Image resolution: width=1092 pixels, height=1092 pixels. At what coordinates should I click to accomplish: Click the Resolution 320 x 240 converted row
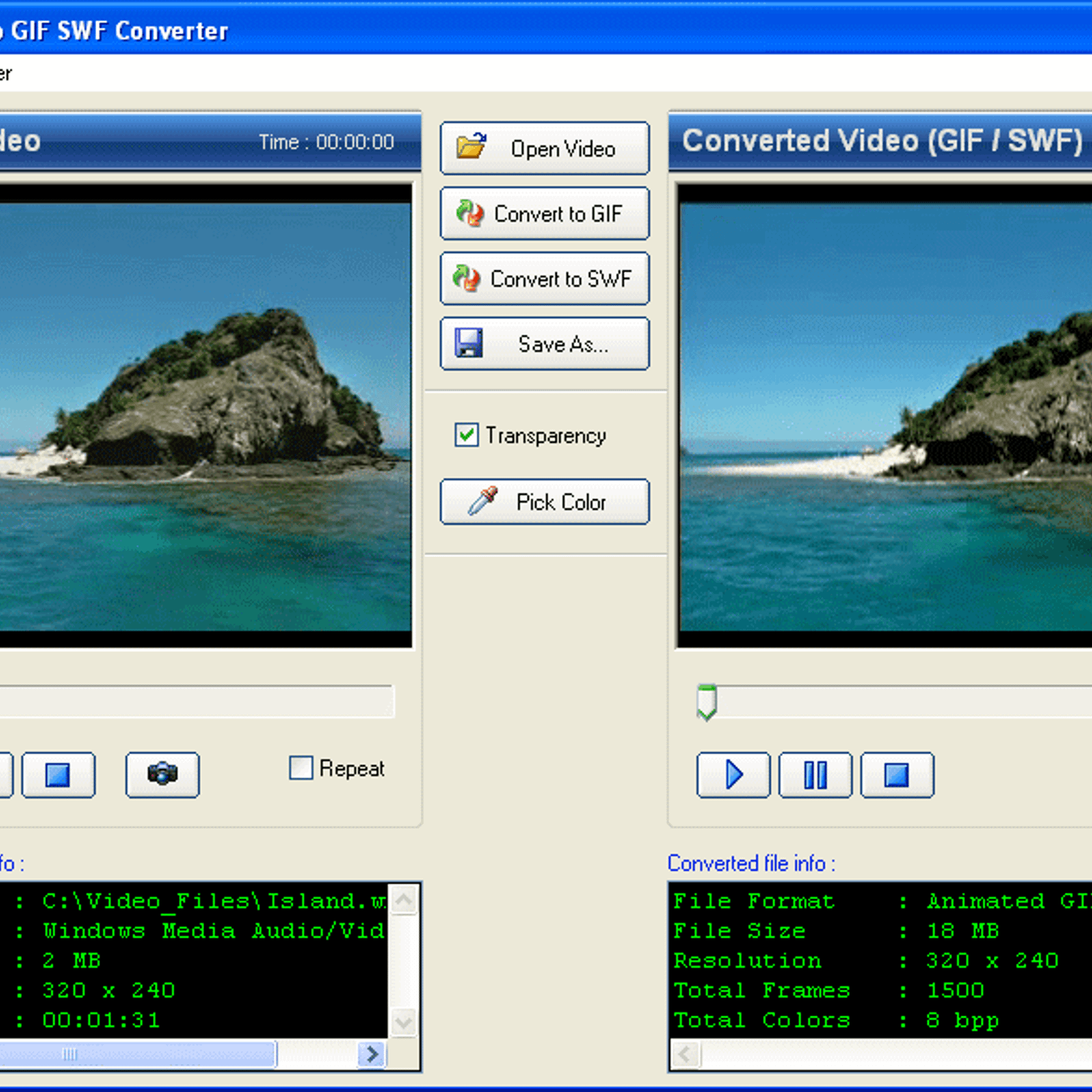click(866, 961)
